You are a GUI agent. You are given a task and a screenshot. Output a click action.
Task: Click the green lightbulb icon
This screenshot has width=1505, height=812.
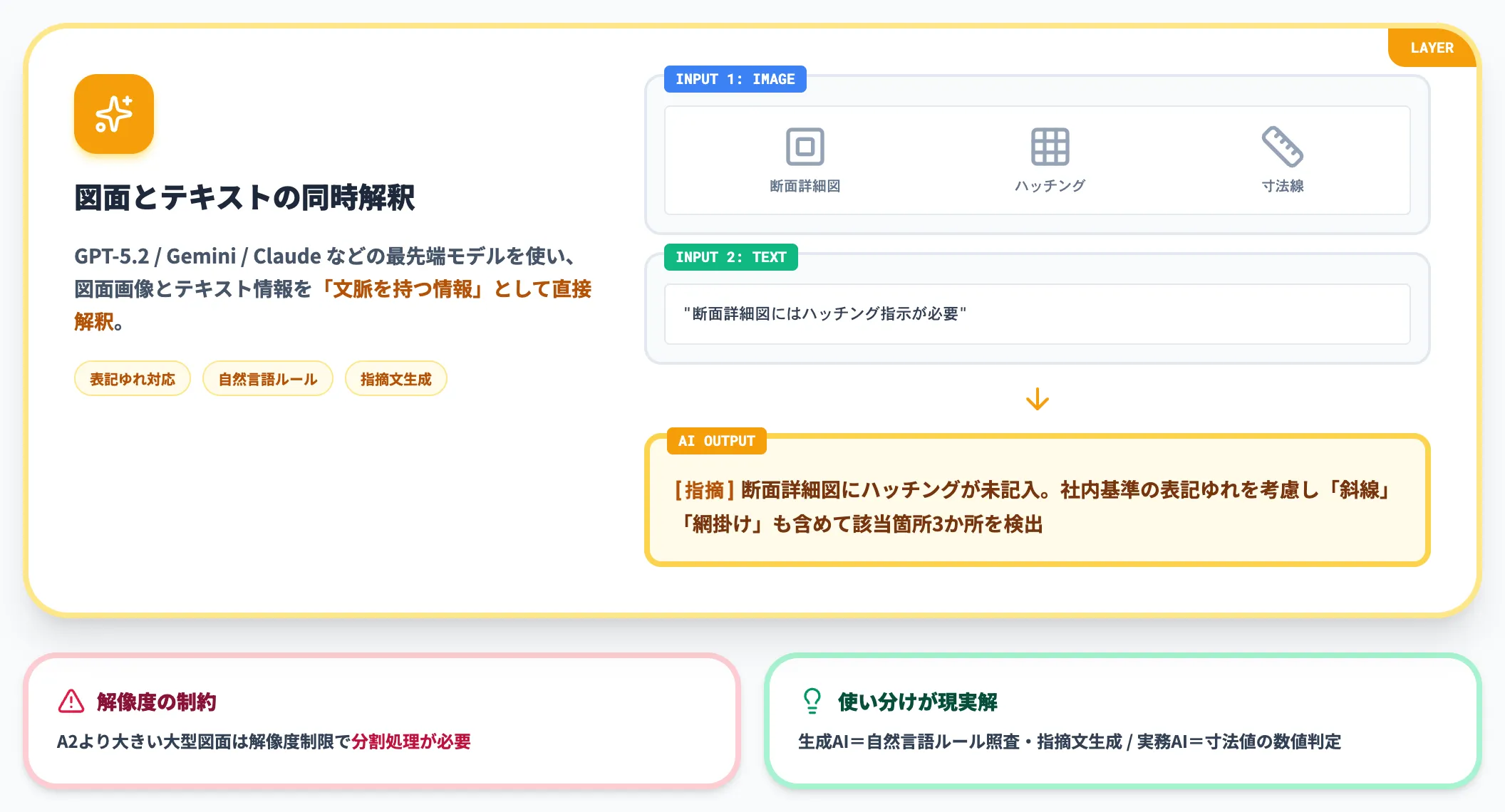coord(812,702)
